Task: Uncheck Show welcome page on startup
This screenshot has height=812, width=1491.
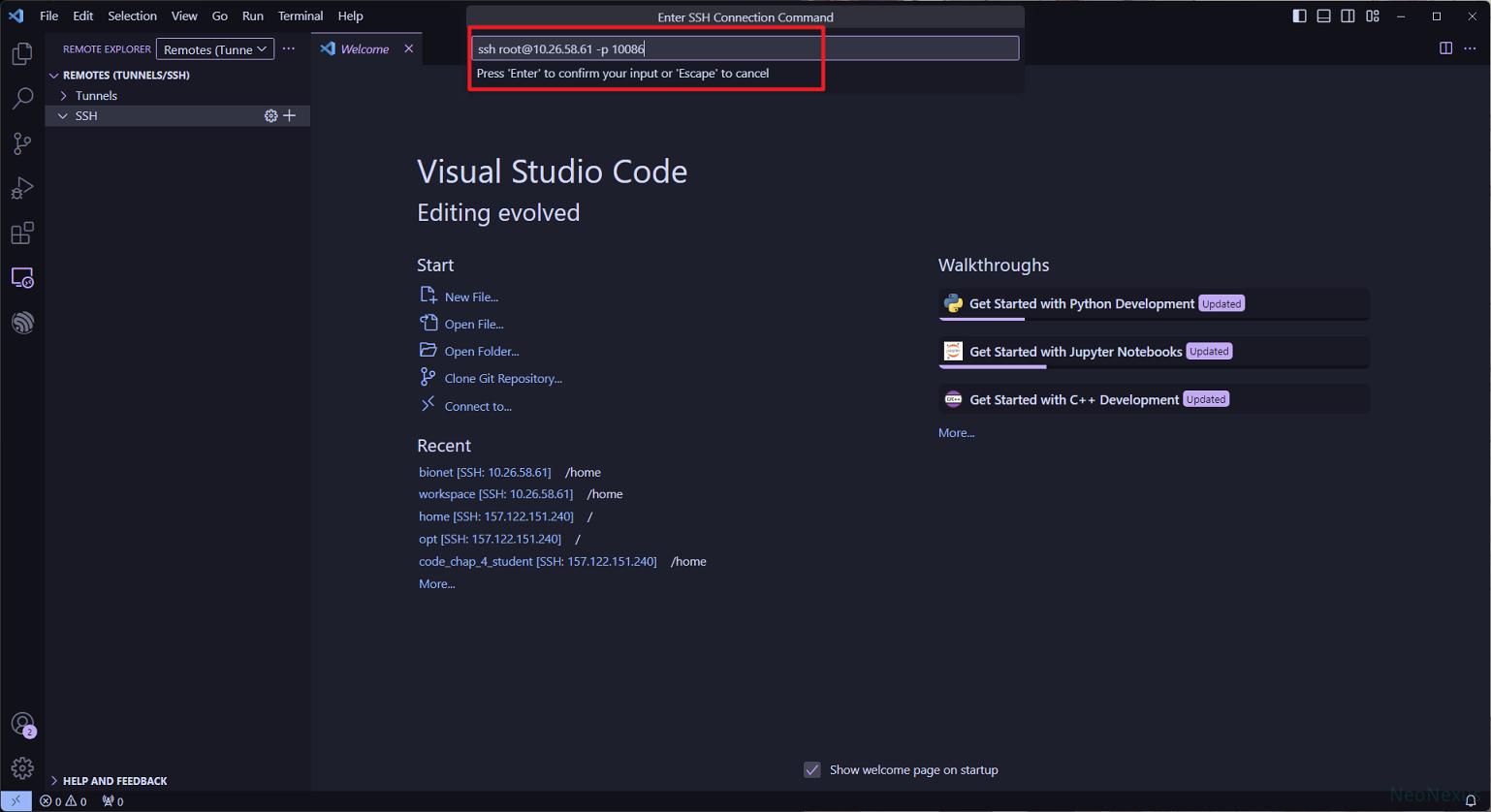Action: click(x=812, y=769)
